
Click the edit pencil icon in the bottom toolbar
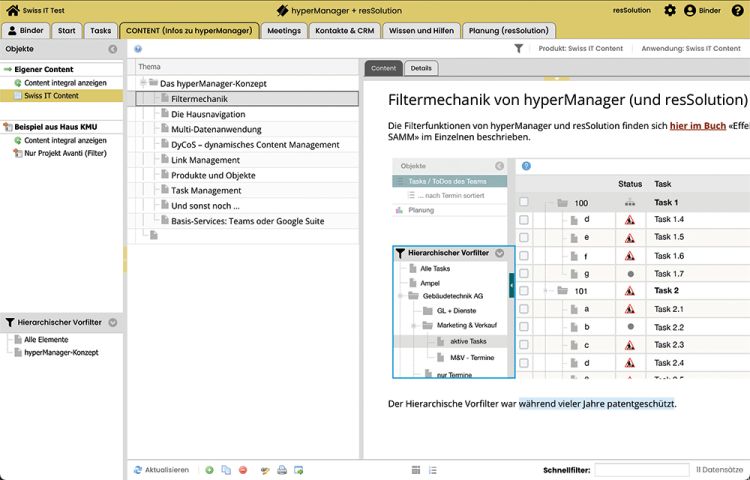[265, 470]
